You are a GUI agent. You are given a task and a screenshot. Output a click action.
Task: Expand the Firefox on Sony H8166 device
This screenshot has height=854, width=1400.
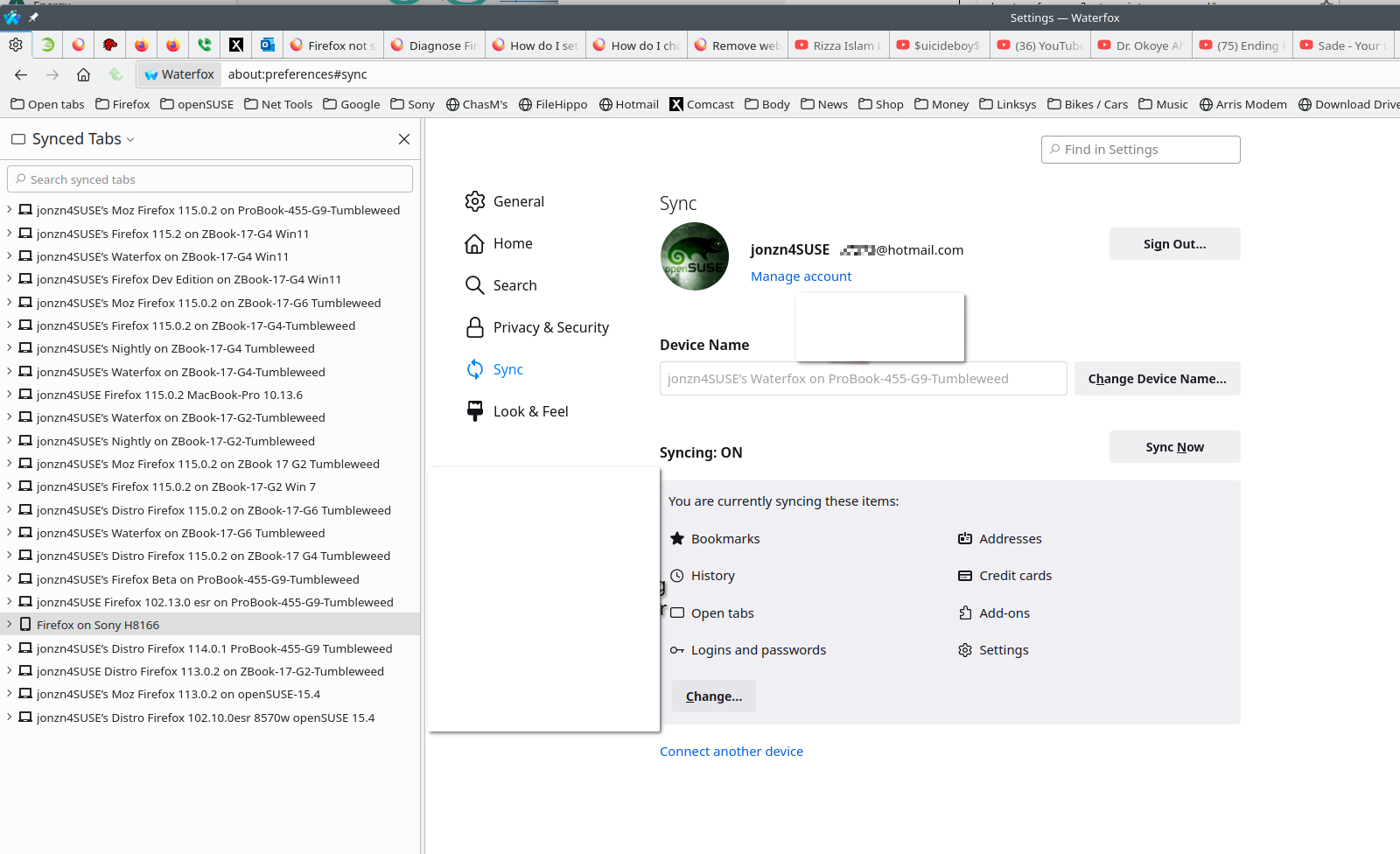10,625
